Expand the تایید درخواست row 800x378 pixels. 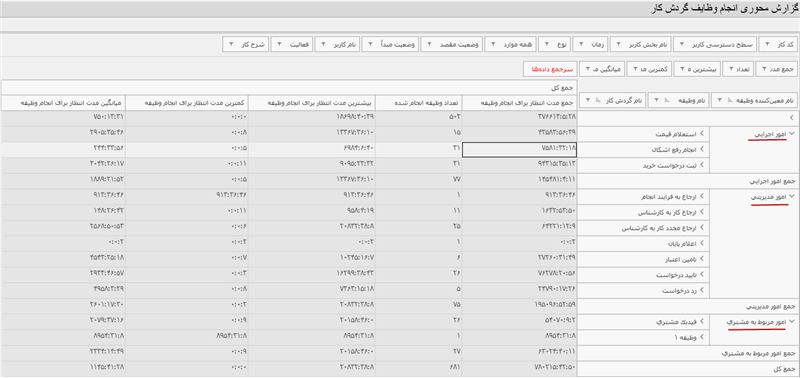click(702, 275)
